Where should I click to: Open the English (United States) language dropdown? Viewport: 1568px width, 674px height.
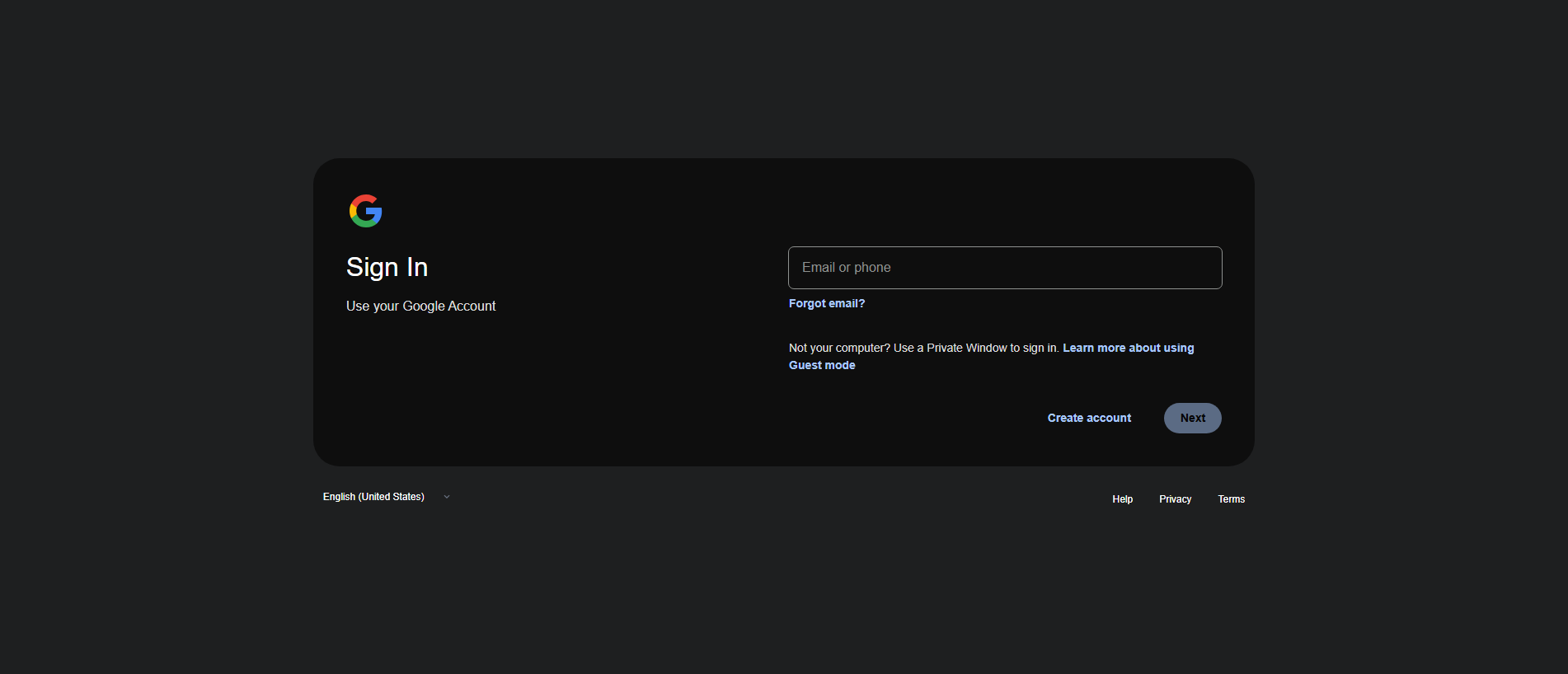coord(387,497)
